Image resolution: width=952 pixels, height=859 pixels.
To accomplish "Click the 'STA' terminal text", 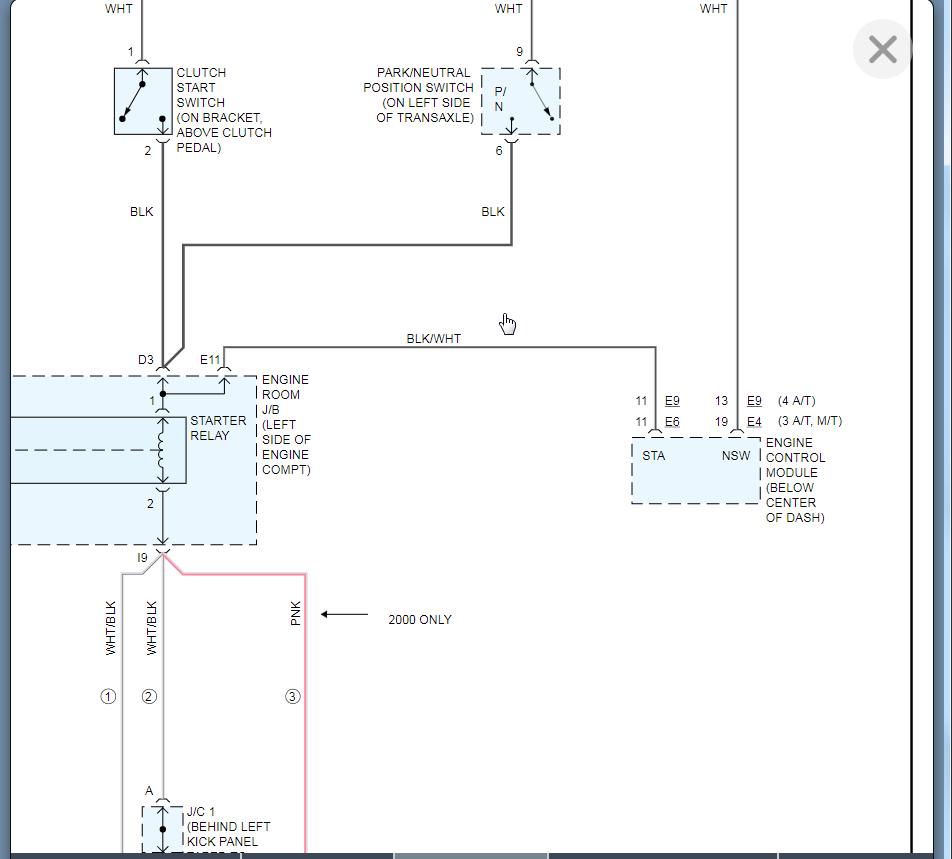I will [x=653, y=456].
